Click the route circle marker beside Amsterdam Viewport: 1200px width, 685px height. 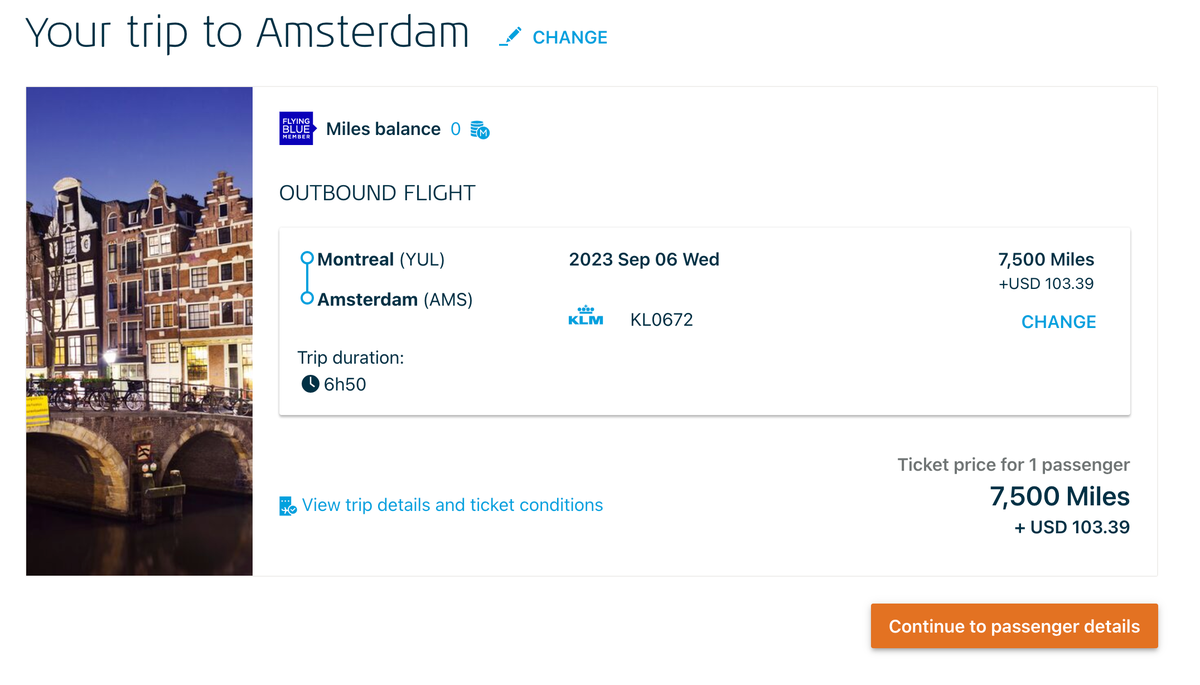click(307, 298)
